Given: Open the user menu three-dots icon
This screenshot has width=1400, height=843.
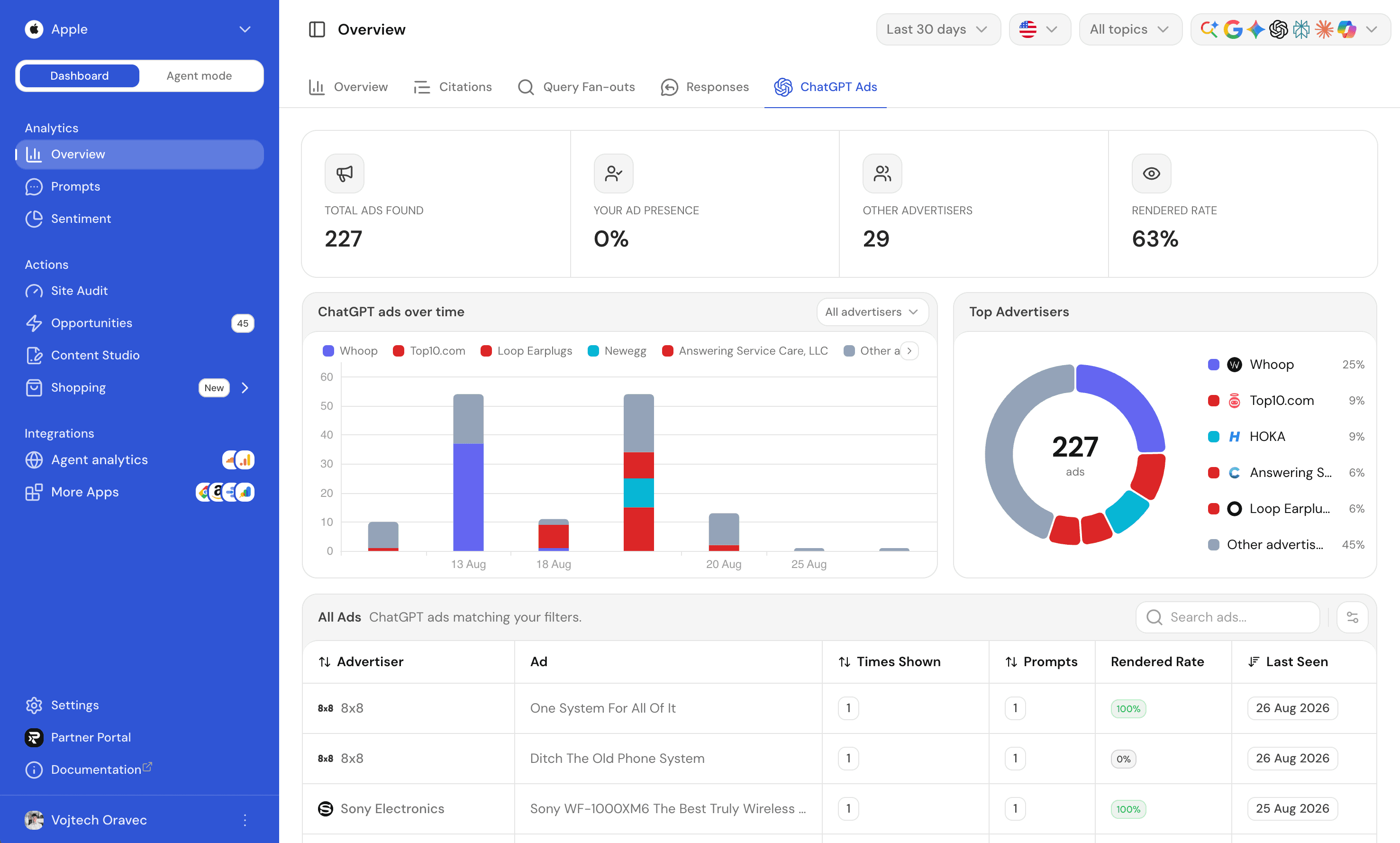Looking at the screenshot, I should click(x=245, y=820).
